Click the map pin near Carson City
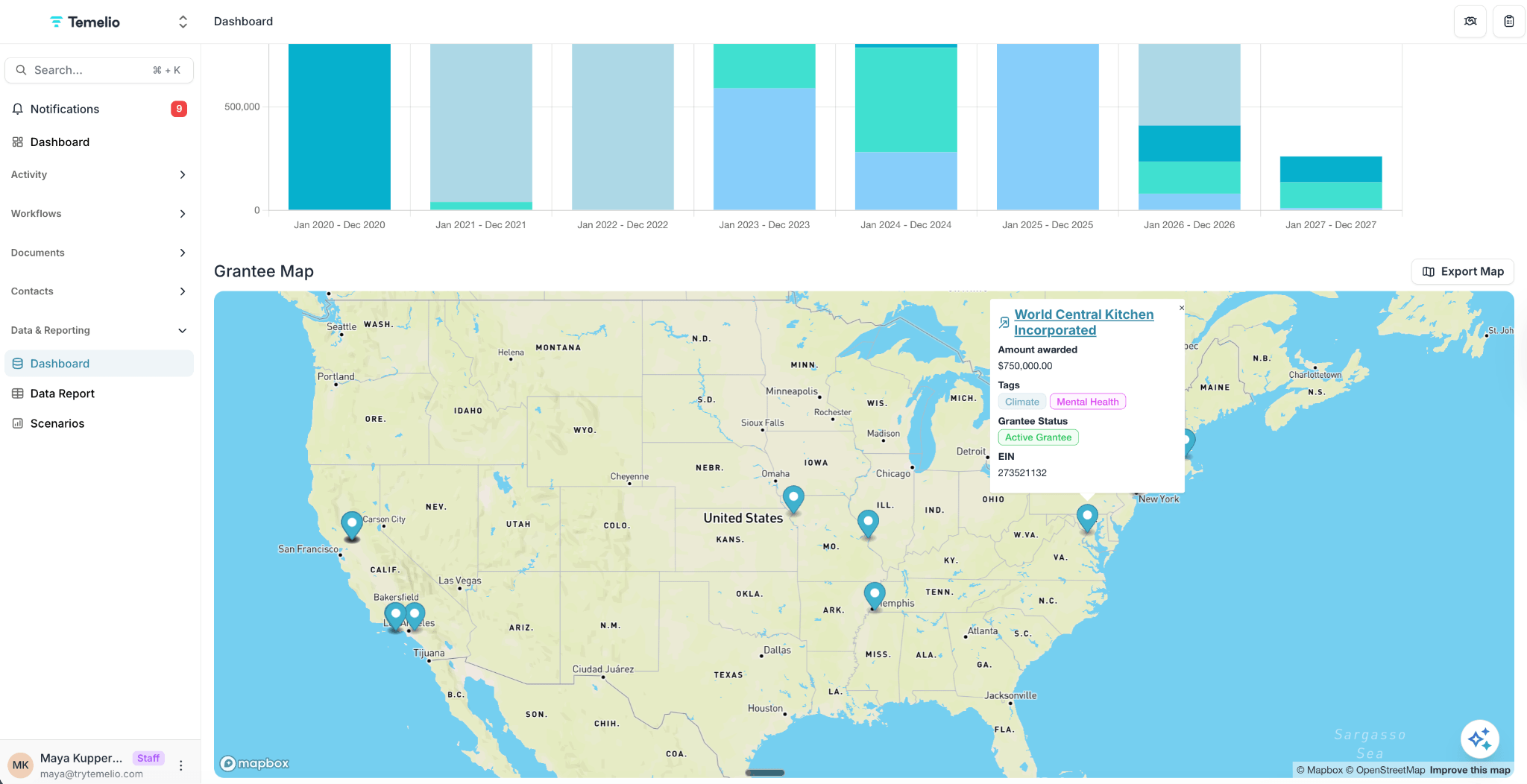1527x784 pixels. tap(352, 525)
